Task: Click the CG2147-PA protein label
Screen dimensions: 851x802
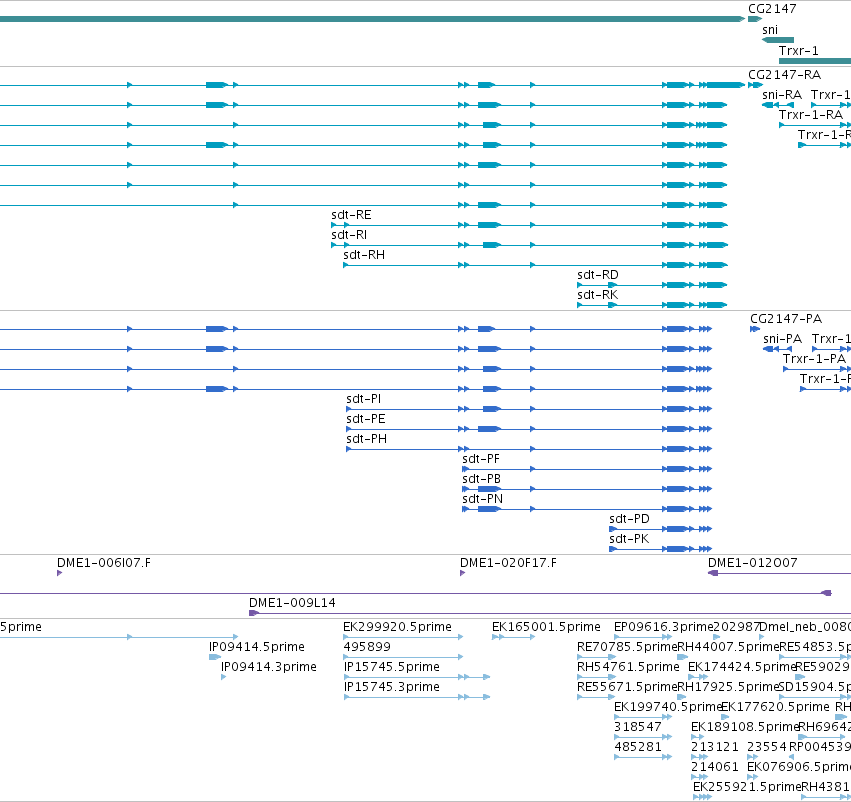Action: pos(786,319)
